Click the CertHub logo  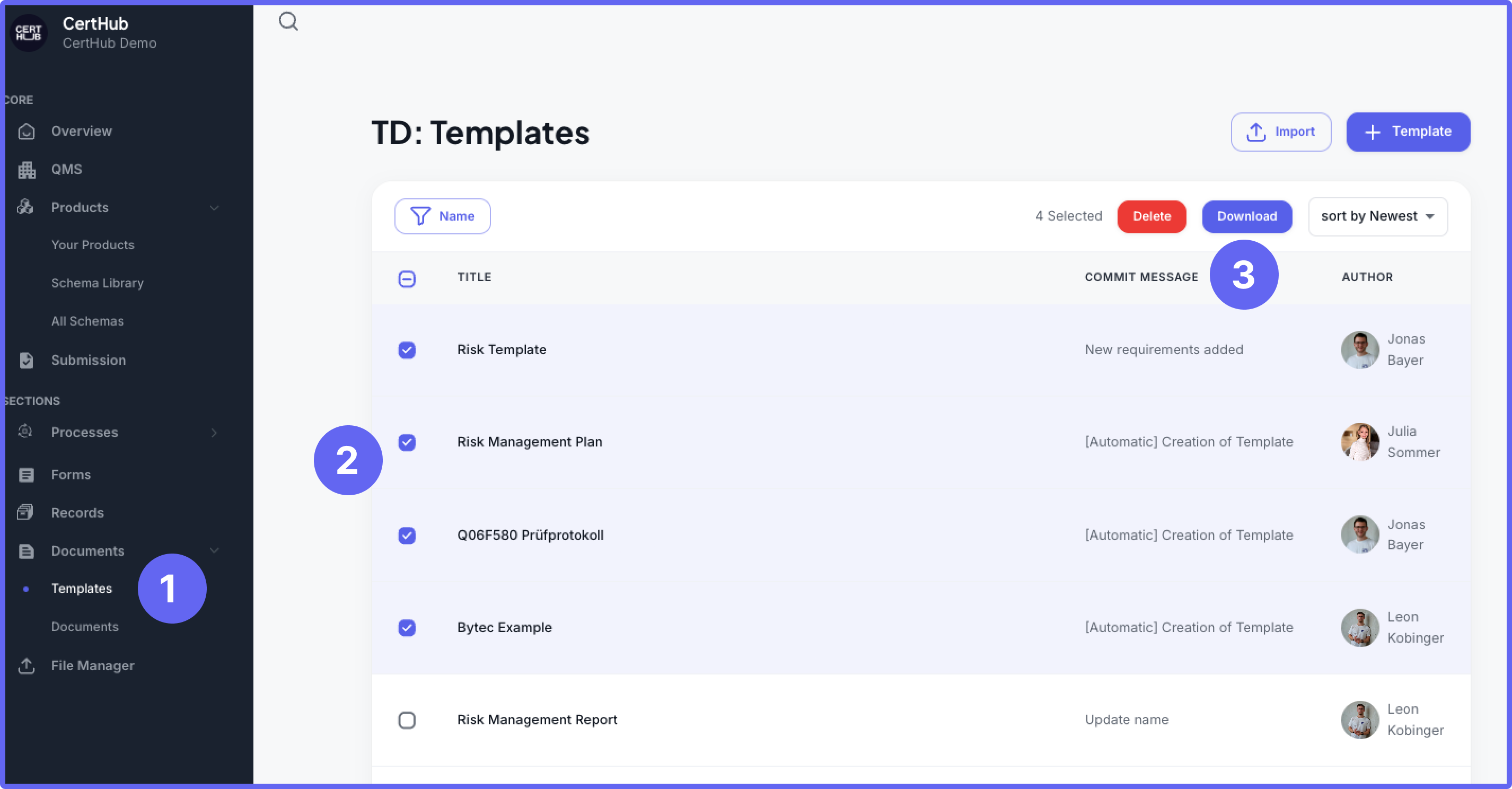tap(29, 33)
